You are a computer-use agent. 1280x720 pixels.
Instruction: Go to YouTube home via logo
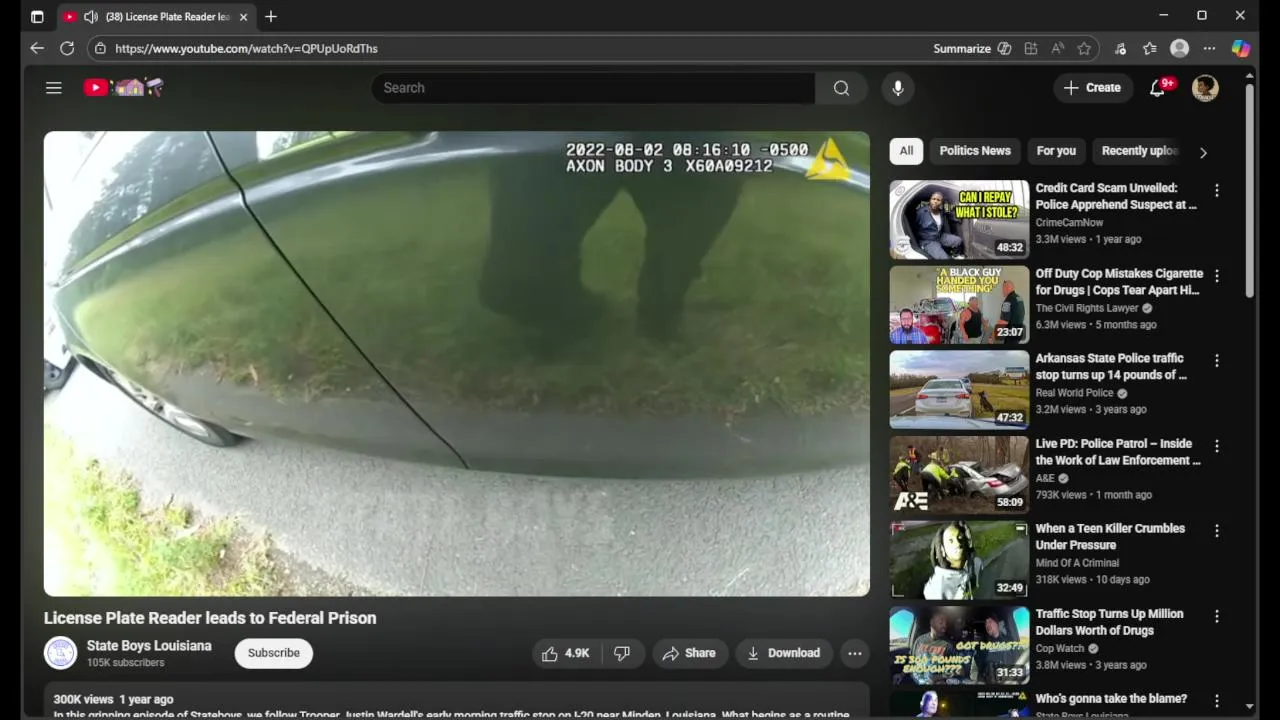click(x=123, y=88)
